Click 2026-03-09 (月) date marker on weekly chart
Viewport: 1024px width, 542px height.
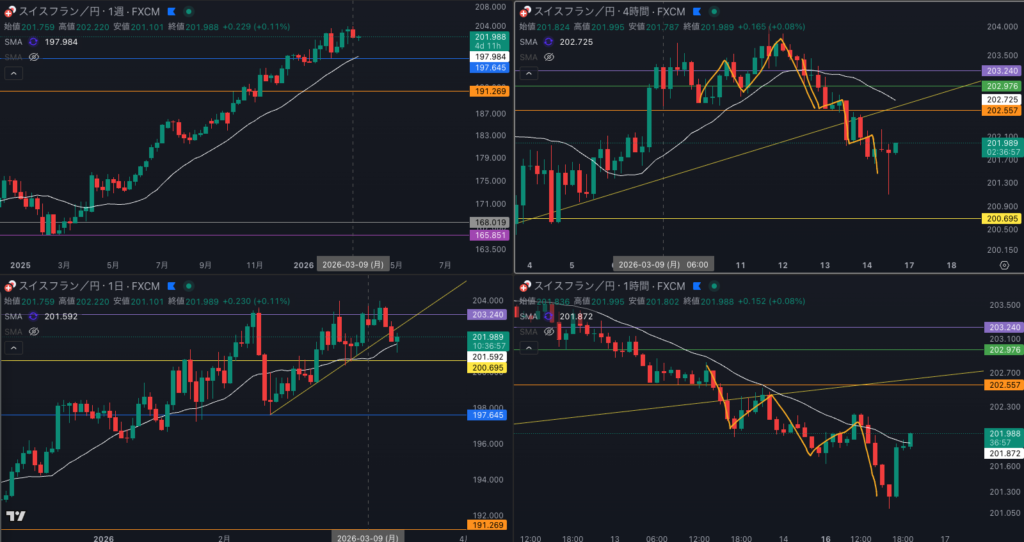click(353, 265)
